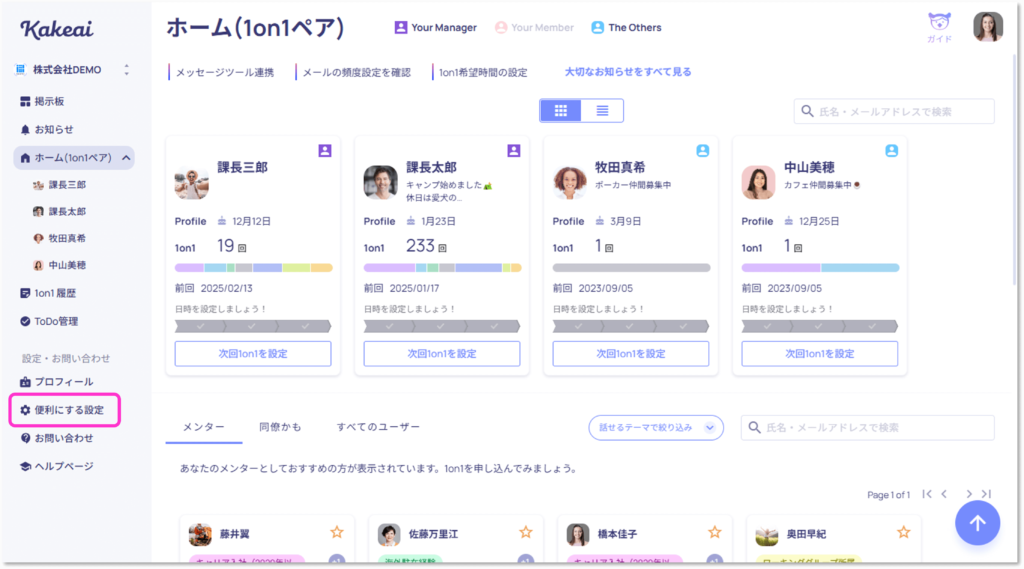This screenshot has height=569, width=1024.
Task: Toggle Your Manager filter
Action: [436, 27]
